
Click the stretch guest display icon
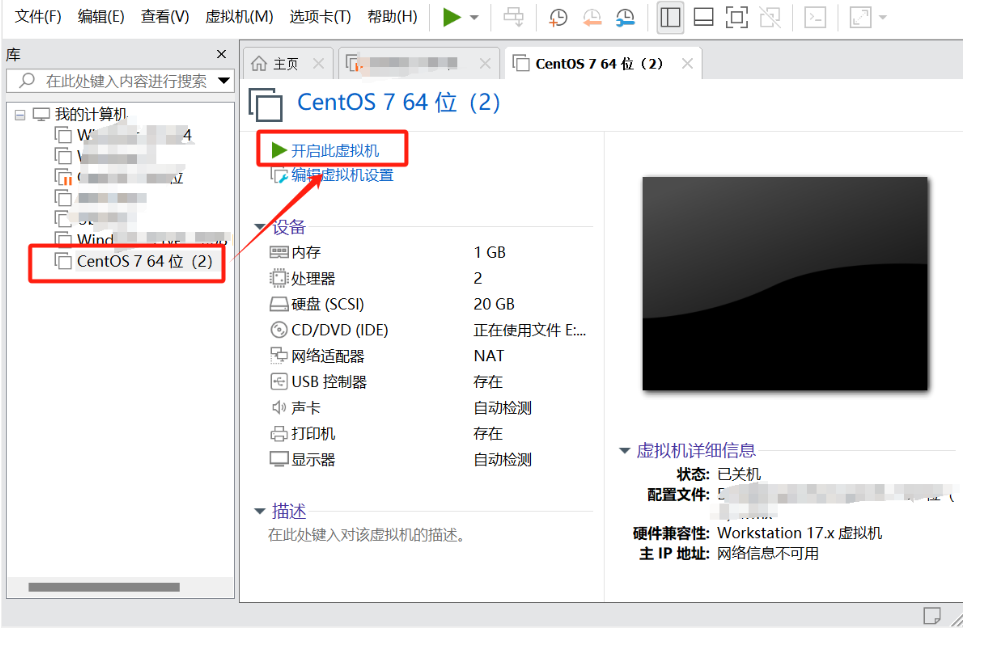pyautogui.click(x=860, y=18)
